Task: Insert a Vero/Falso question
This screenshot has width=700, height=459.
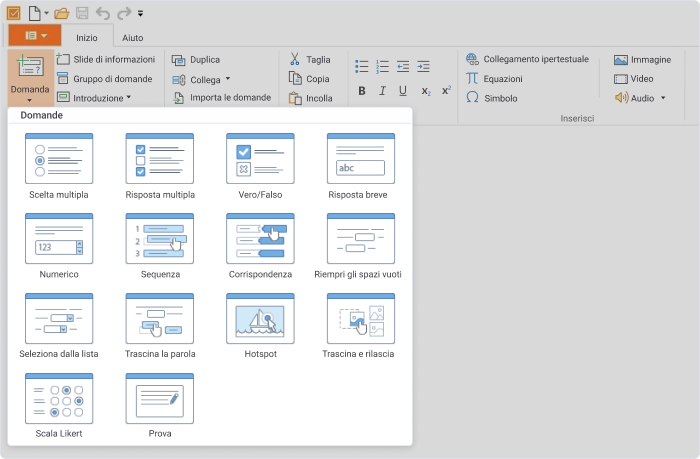Action: [x=260, y=166]
